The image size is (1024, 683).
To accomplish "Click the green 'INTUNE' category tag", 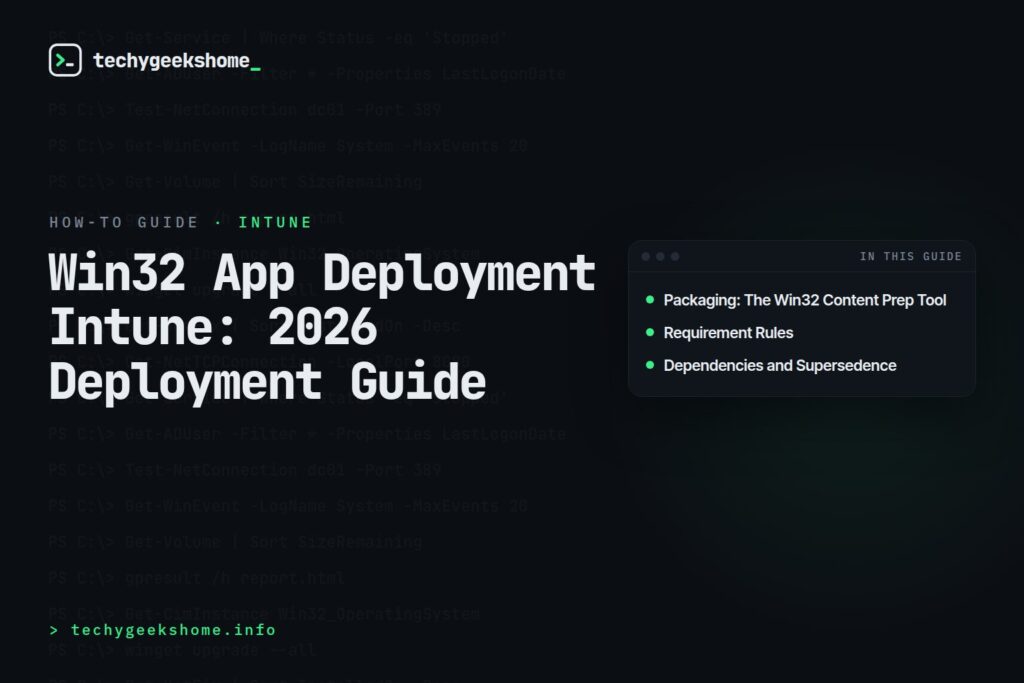I will (x=275, y=222).
